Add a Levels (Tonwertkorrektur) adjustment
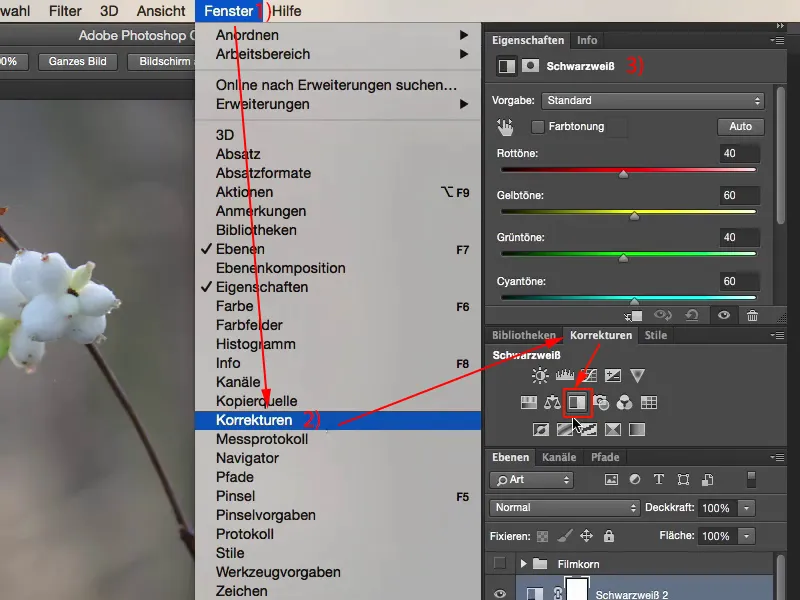Image resolution: width=800 pixels, height=600 pixels. click(x=565, y=376)
